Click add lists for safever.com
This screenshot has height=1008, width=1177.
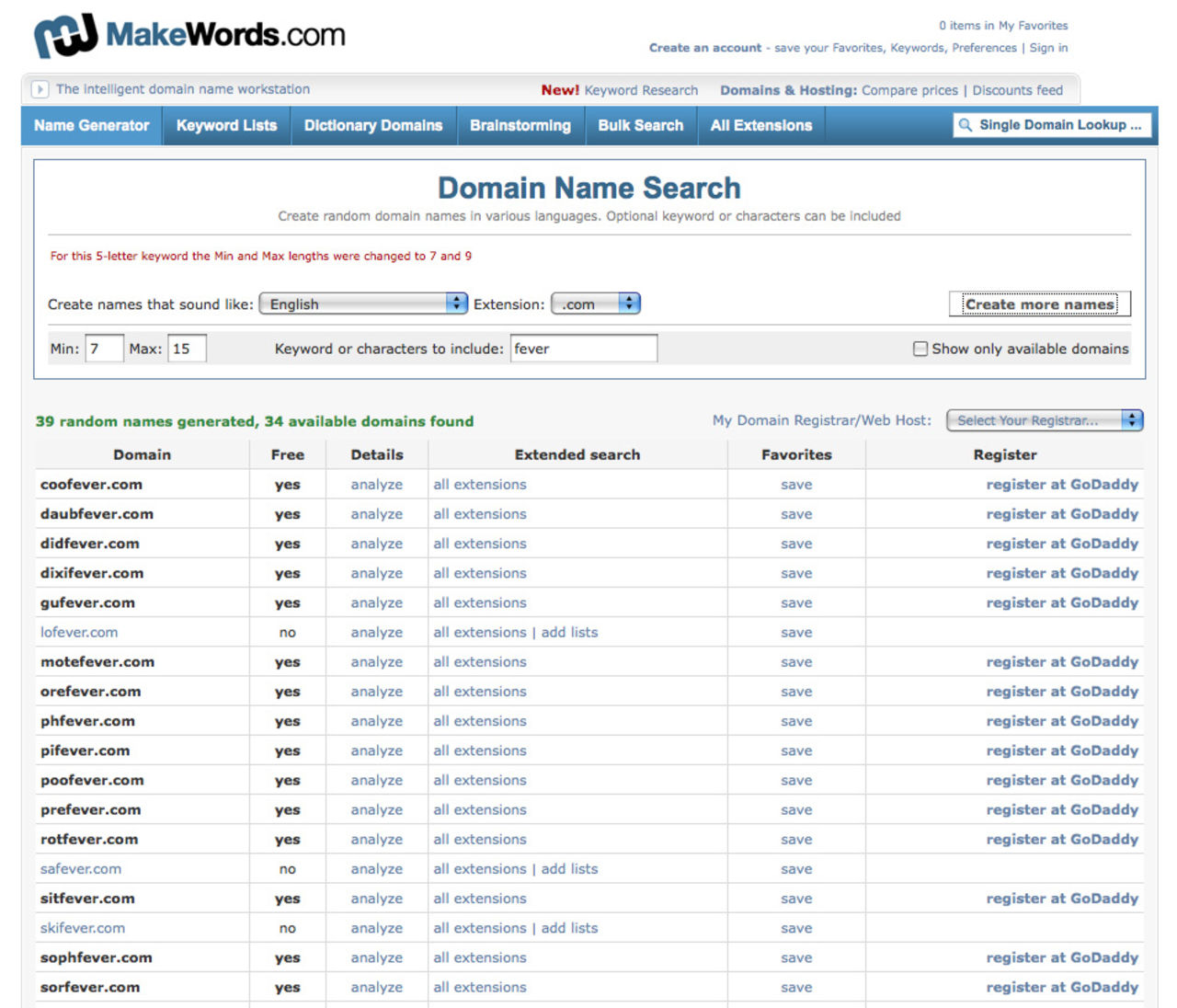[569, 869]
